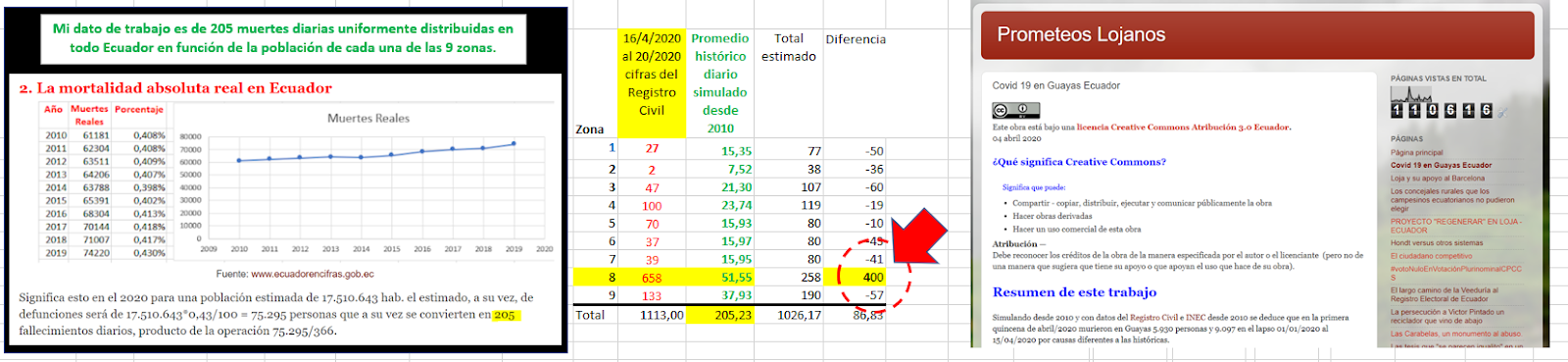
Task: Select Zona 8 promedio cell 51,55
Action: pyautogui.click(x=720, y=278)
